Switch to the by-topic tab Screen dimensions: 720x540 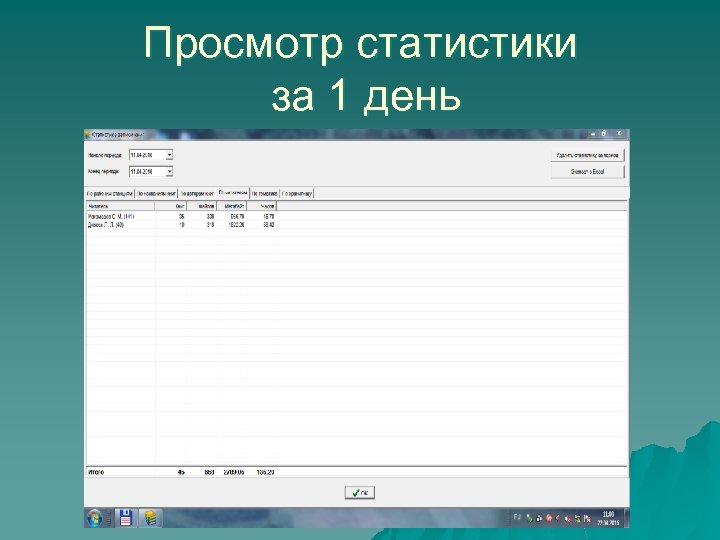coord(264,194)
